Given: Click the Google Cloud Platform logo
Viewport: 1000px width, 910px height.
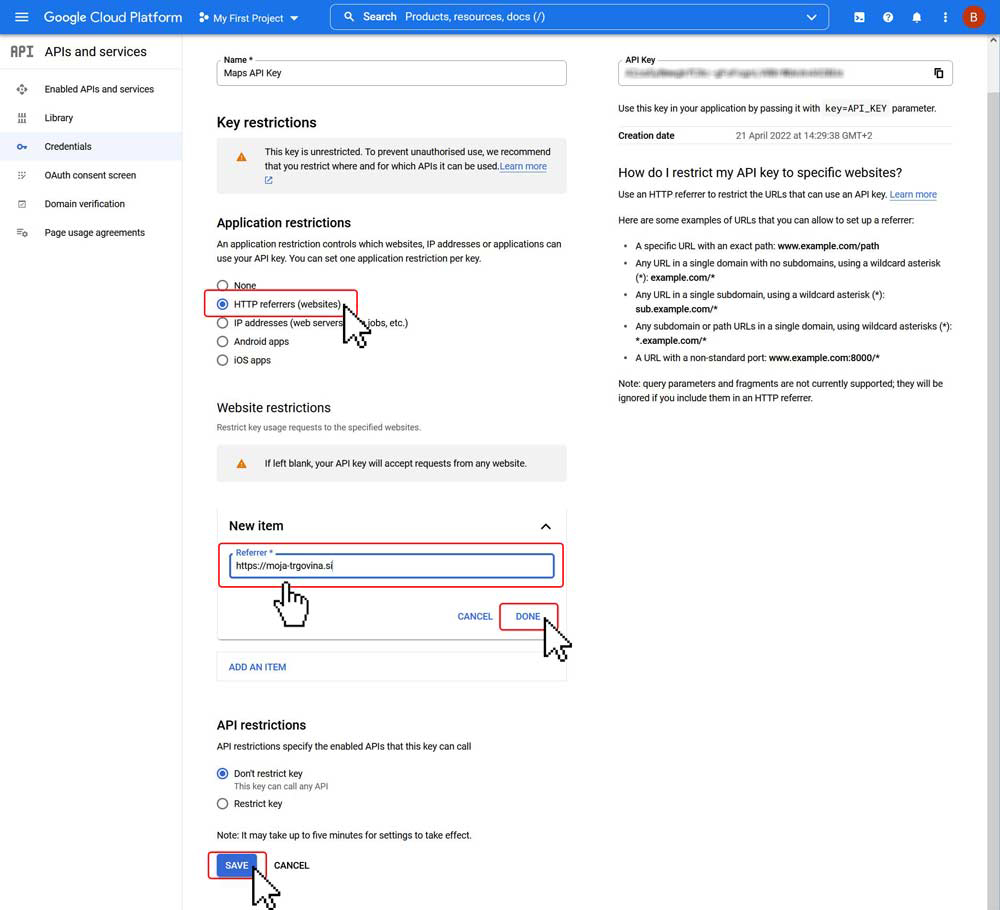Looking at the screenshot, I should pos(113,17).
